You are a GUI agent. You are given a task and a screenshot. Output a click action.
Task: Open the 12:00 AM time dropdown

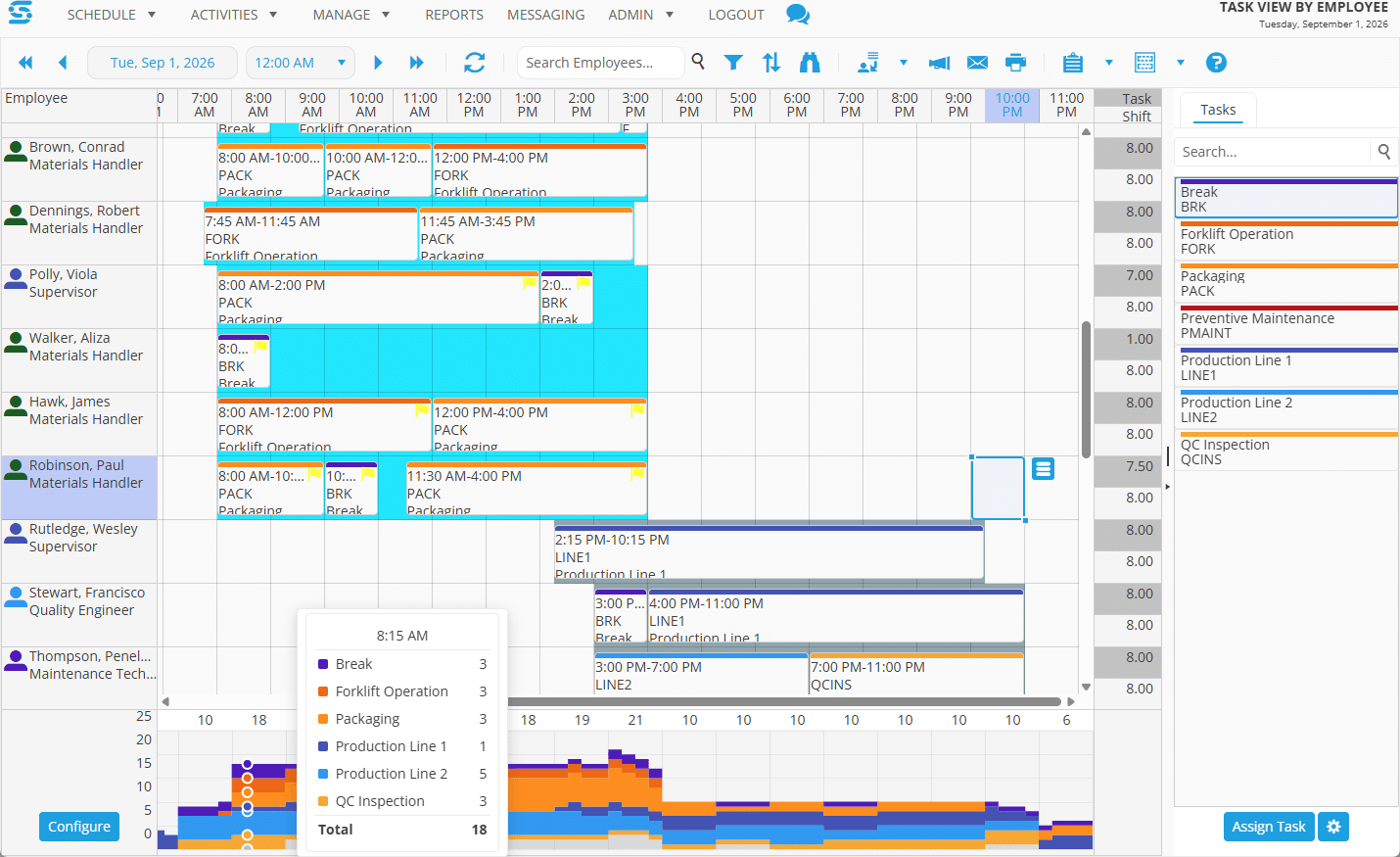point(300,63)
